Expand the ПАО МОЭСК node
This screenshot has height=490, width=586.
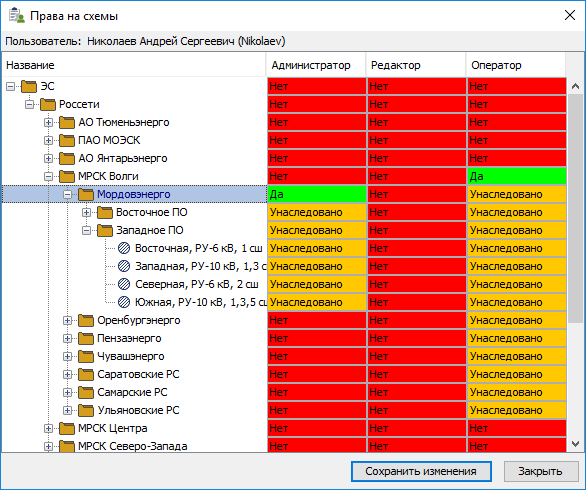coord(49,141)
